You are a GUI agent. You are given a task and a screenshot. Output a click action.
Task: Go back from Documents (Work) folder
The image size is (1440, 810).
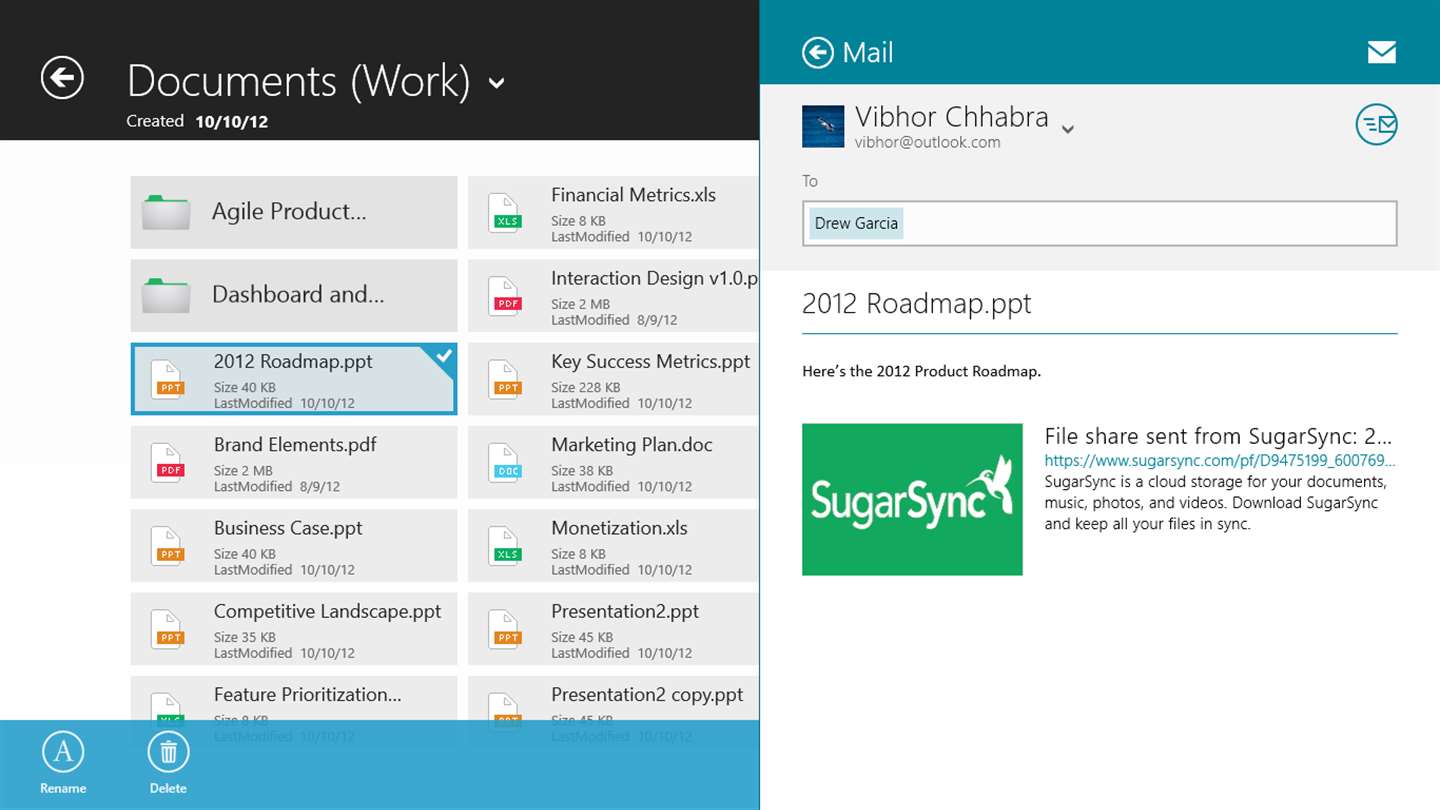point(62,78)
